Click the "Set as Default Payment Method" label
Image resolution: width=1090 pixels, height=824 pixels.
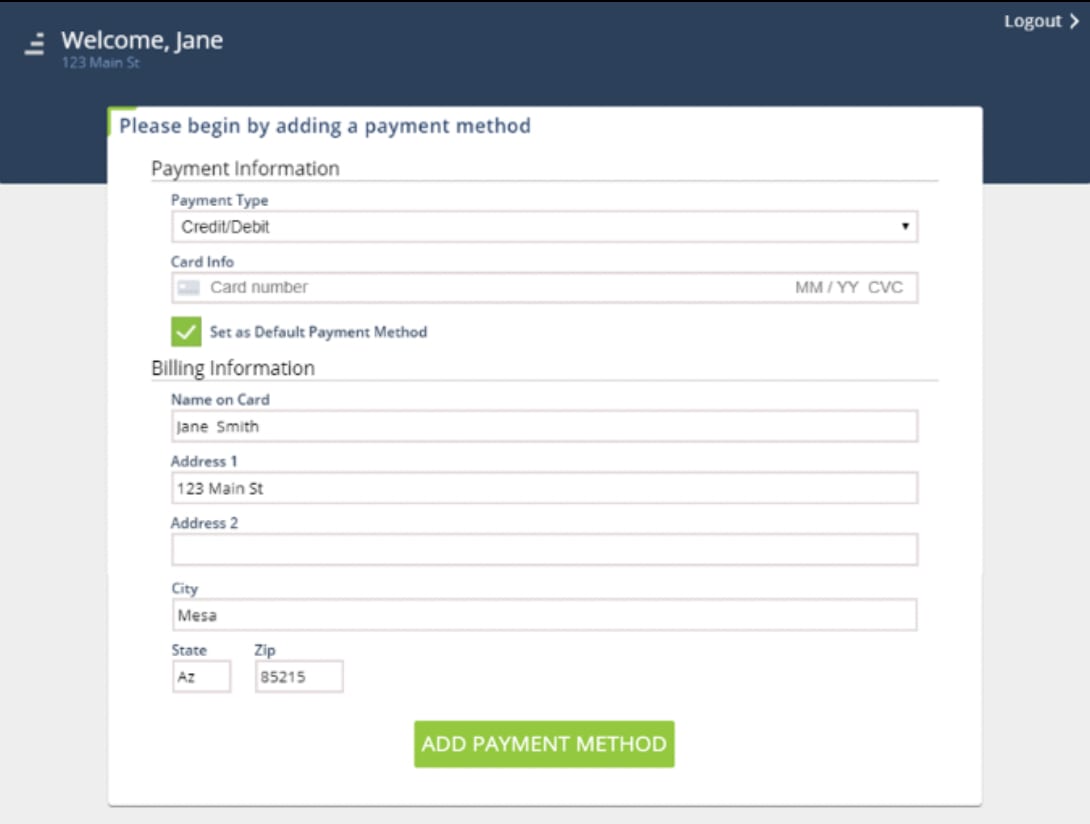318,332
